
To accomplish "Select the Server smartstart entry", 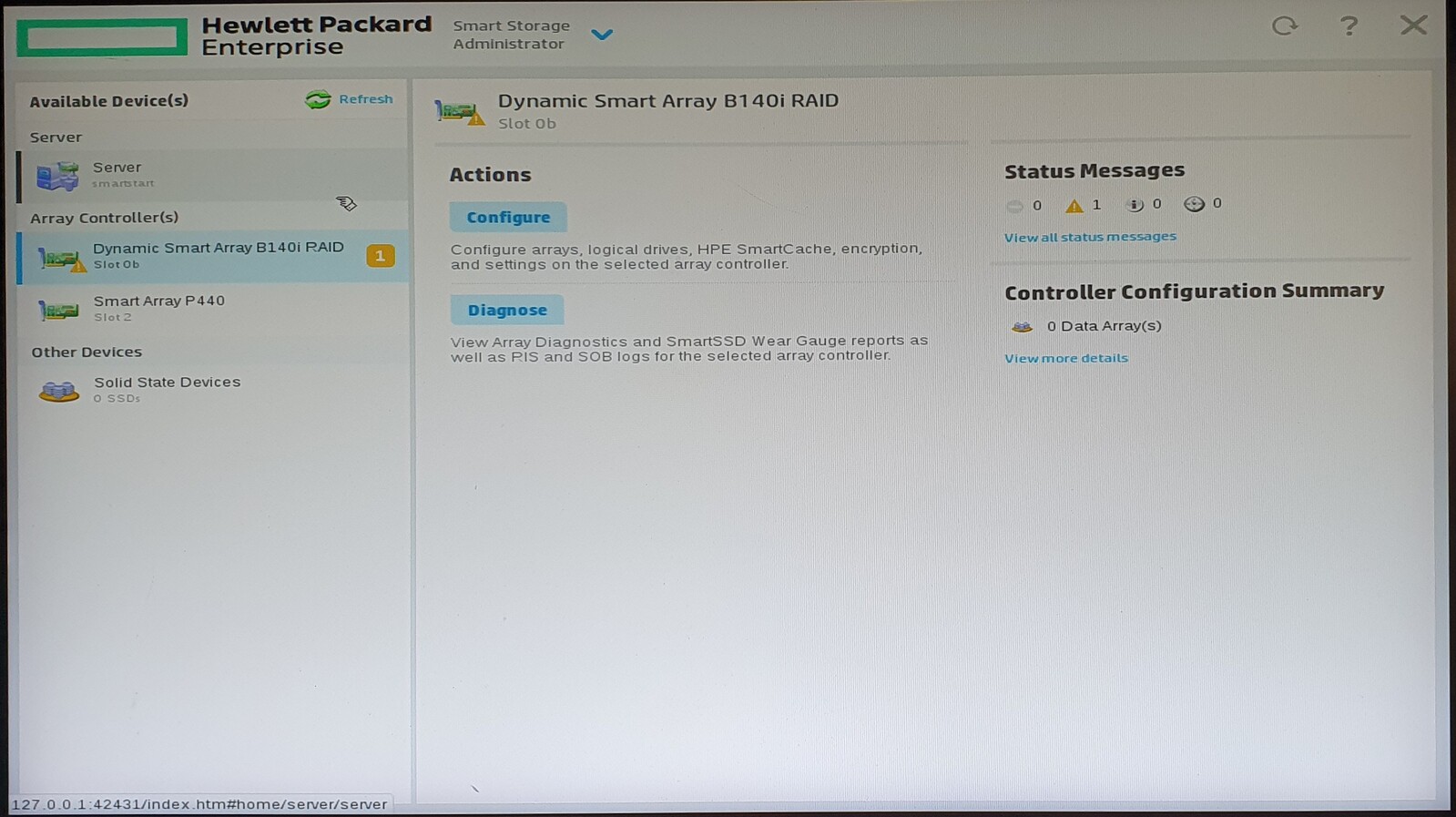I will point(213,175).
